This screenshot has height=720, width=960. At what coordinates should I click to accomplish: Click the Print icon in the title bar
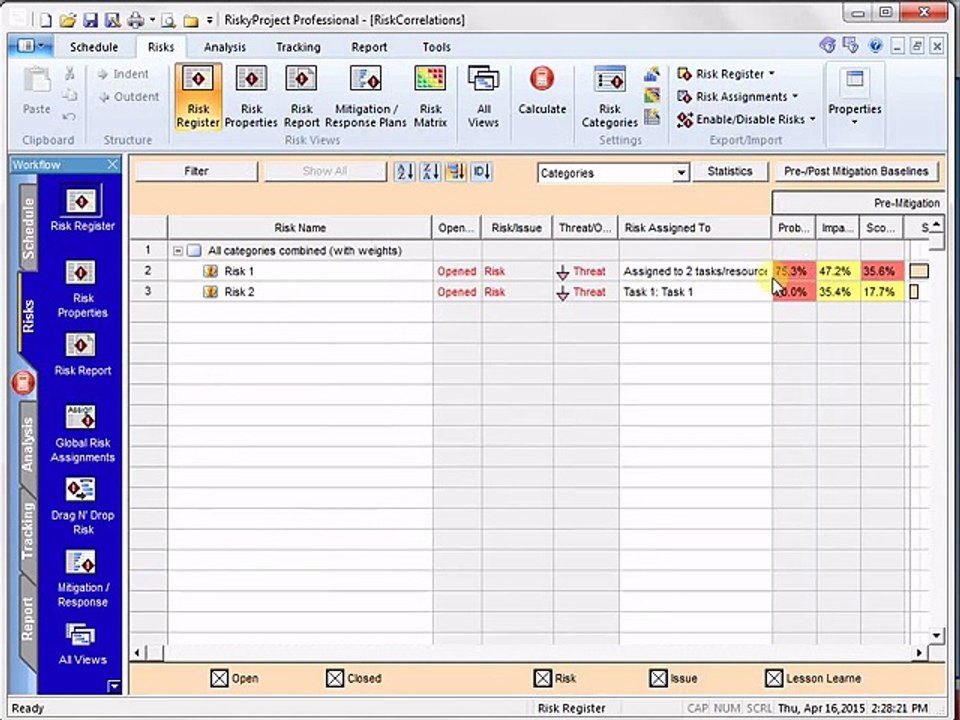click(x=135, y=20)
